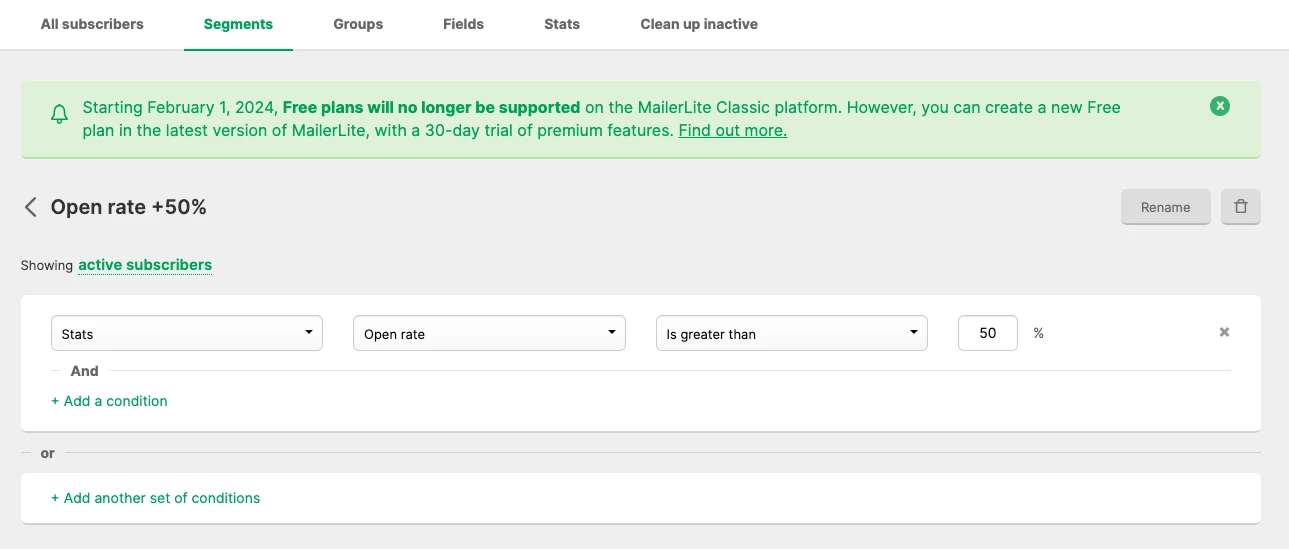Open the Open rate field dropdown
1289x549 pixels.
489,333
